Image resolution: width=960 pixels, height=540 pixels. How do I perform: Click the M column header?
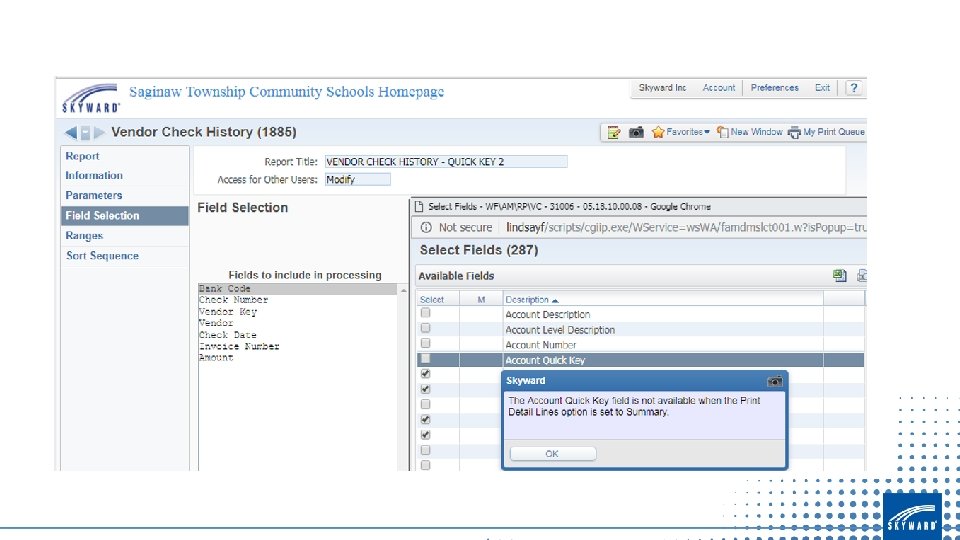(x=481, y=299)
